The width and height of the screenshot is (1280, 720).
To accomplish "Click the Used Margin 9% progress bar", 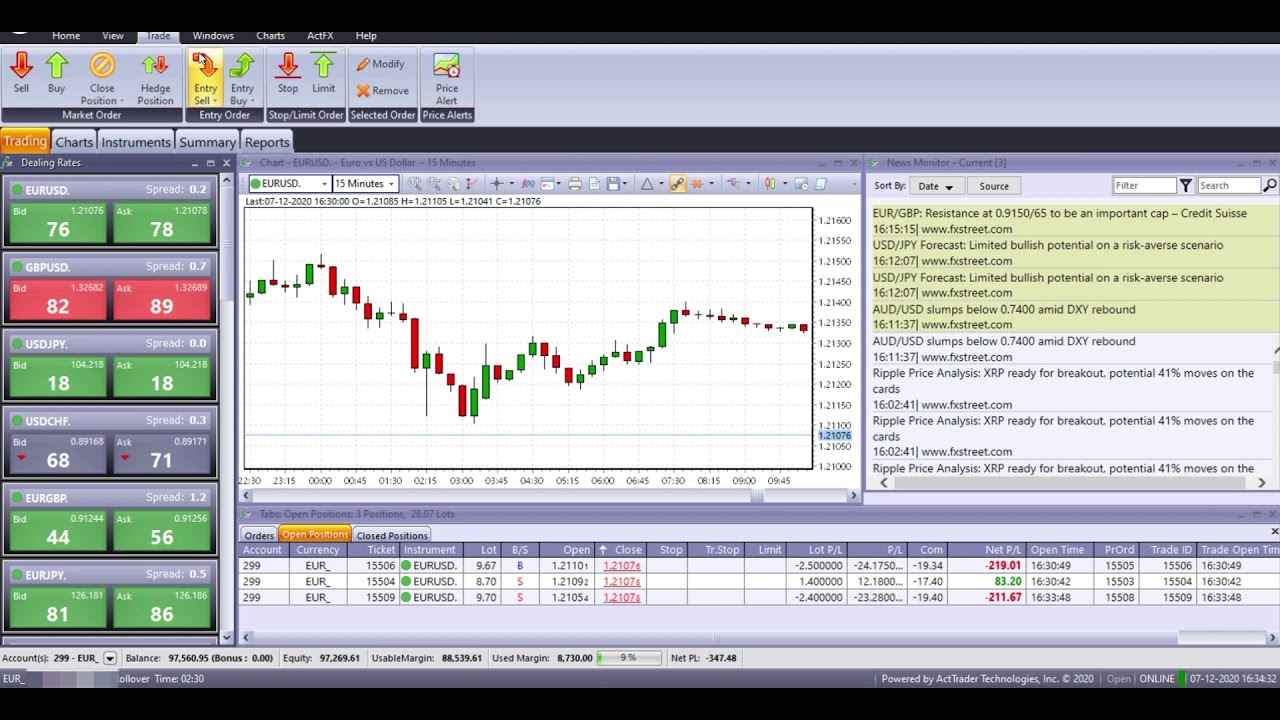I will (629, 658).
